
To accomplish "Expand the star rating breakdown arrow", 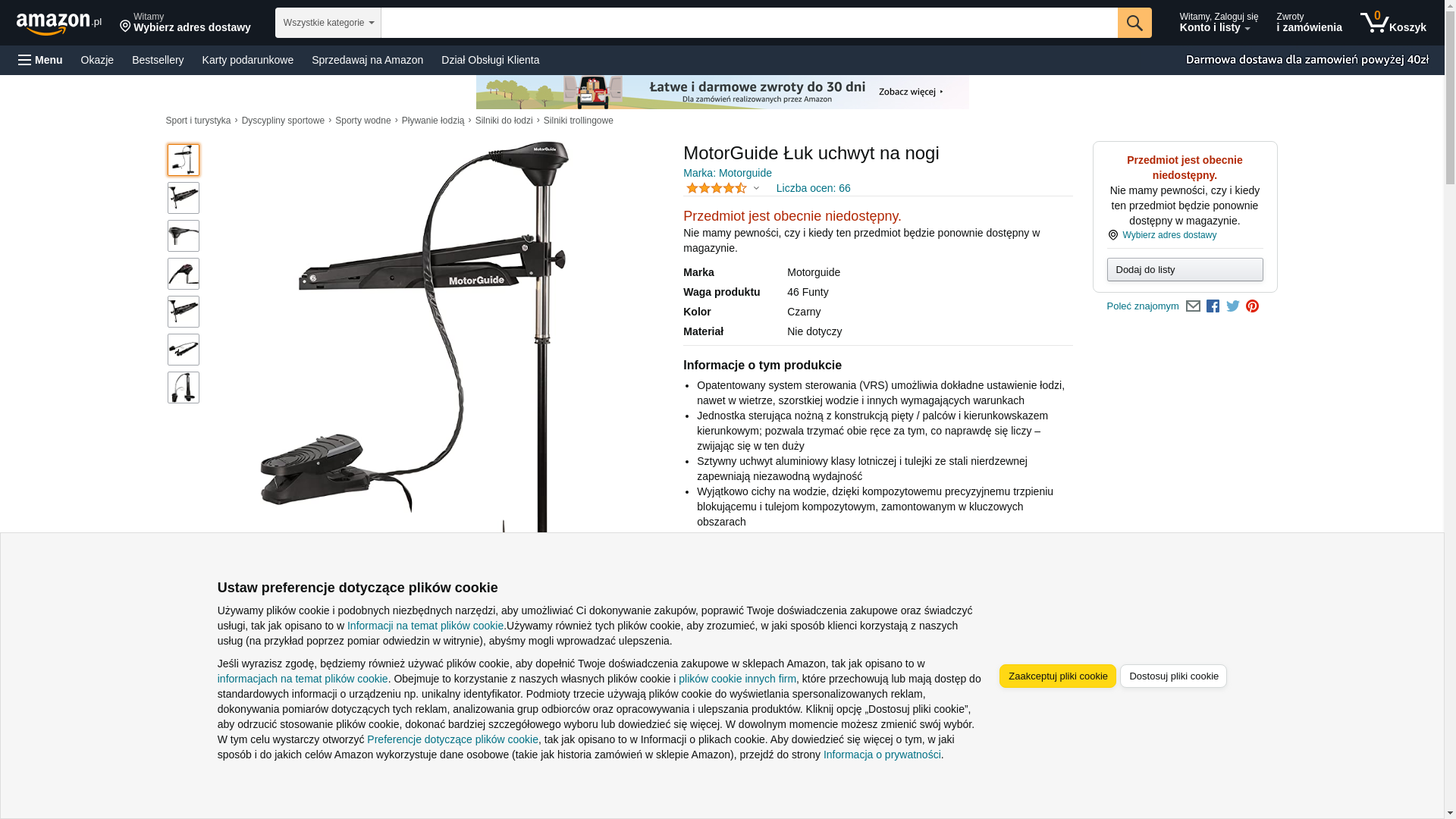I will (756, 189).
